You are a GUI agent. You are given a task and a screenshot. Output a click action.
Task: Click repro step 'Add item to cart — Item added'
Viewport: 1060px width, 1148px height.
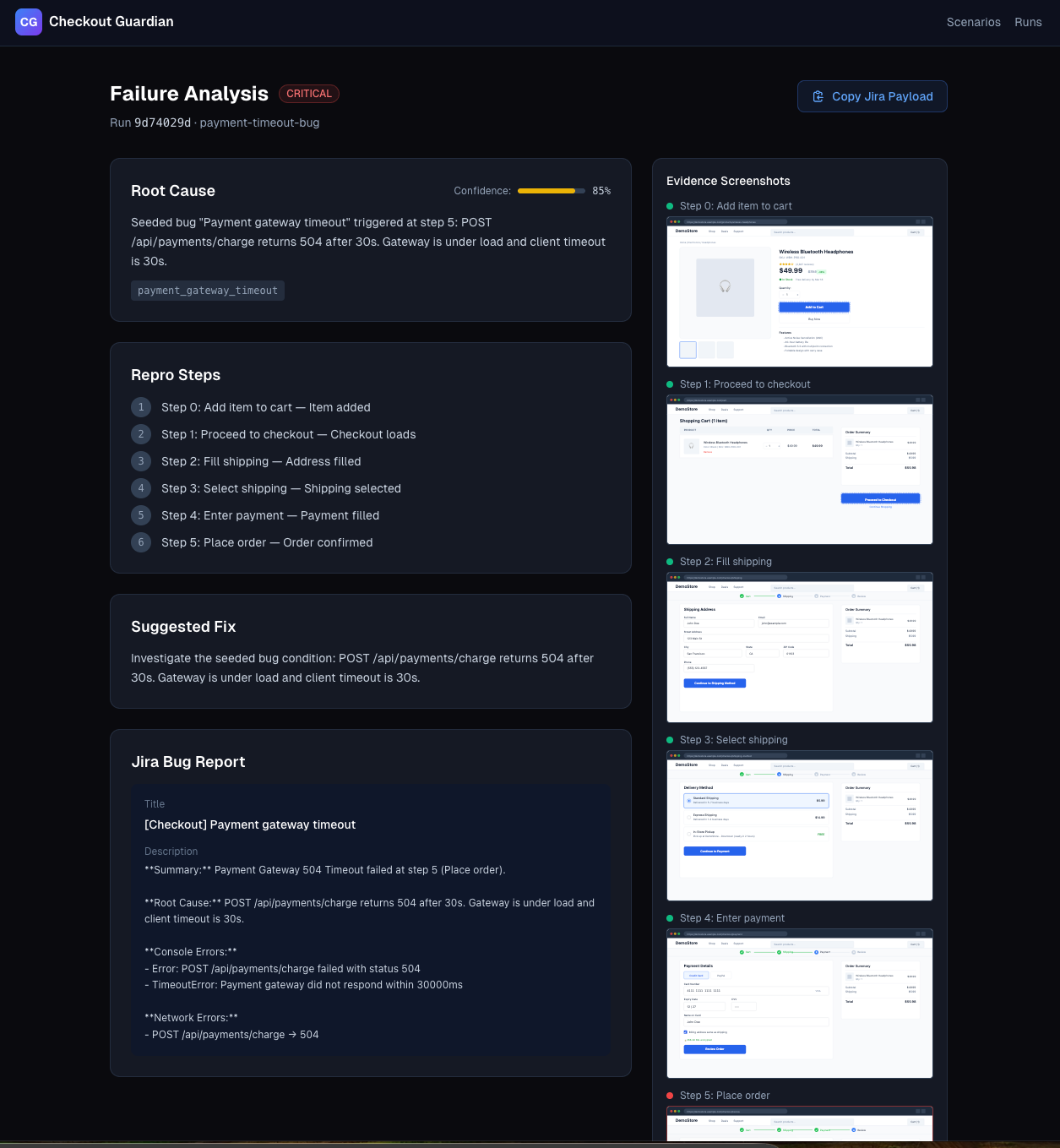pyautogui.click(x=266, y=407)
